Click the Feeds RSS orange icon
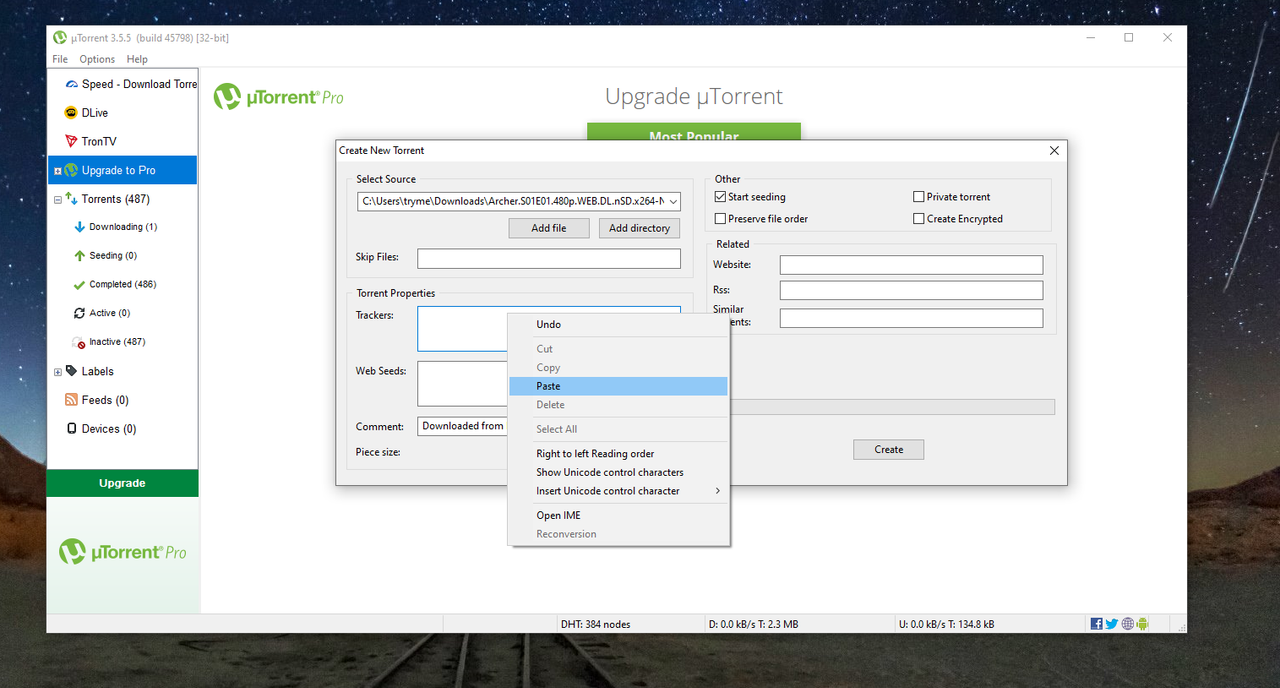 click(x=71, y=400)
